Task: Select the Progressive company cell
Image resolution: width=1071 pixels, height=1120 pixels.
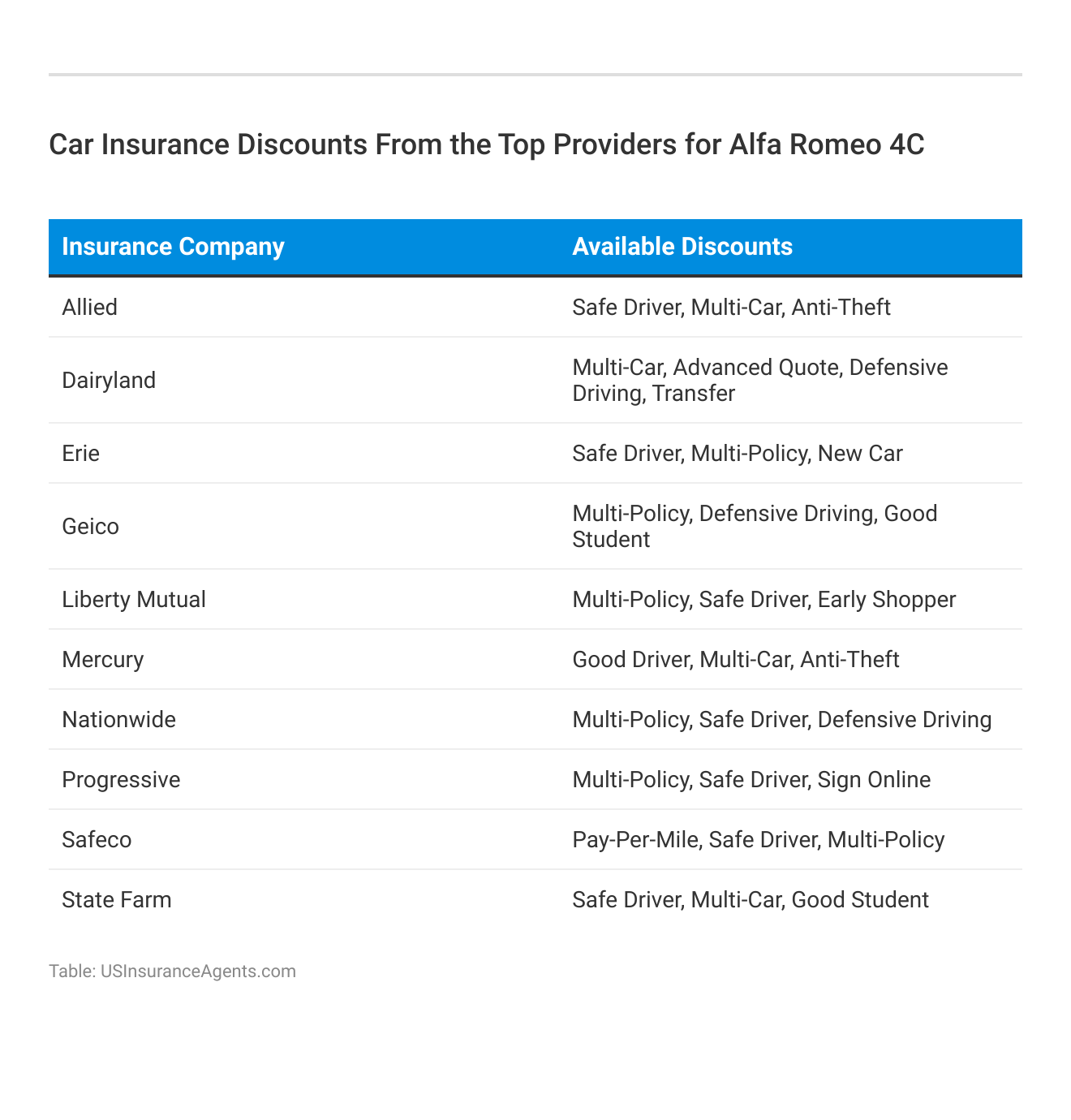Action: click(122, 780)
